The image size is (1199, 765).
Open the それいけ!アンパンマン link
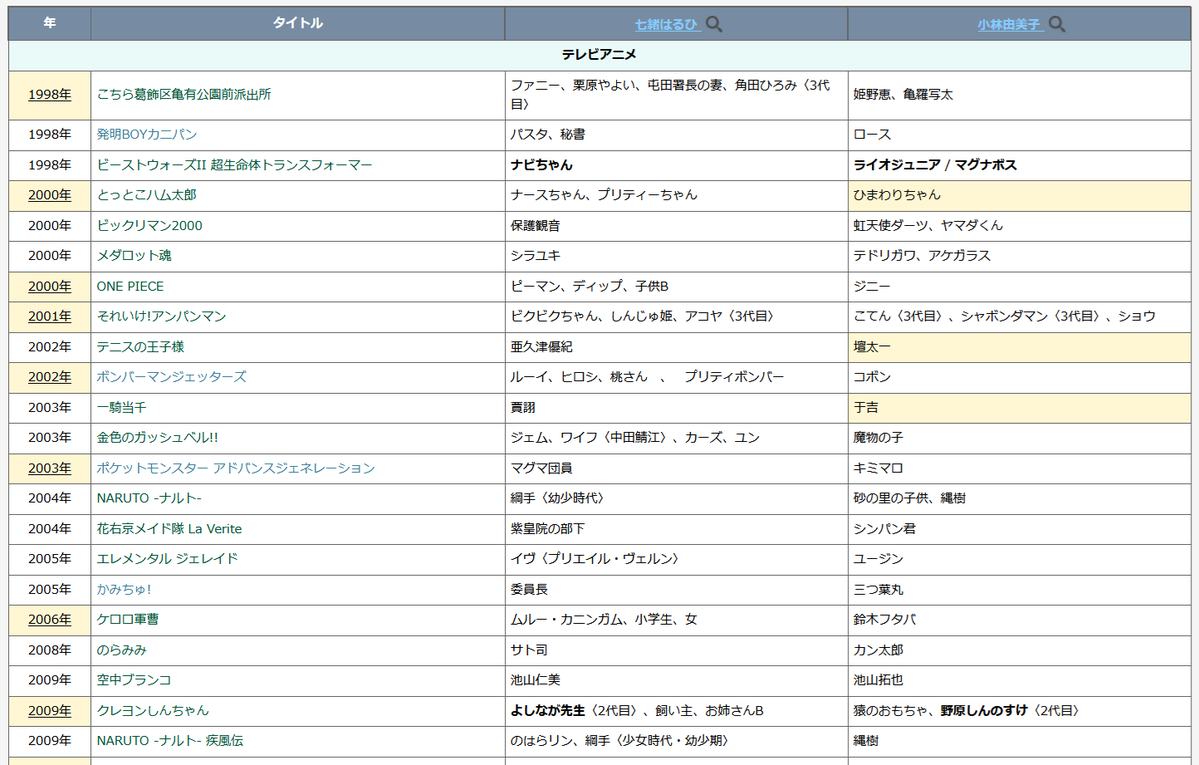click(161, 316)
